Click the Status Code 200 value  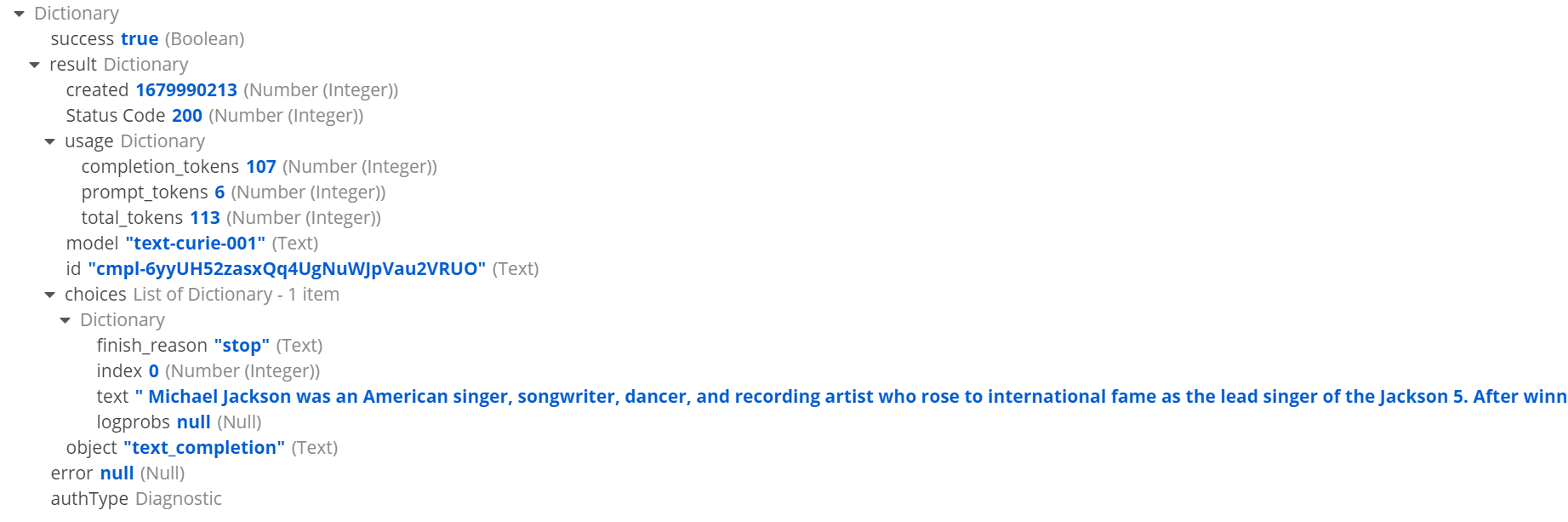pyautogui.click(x=187, y=116)
